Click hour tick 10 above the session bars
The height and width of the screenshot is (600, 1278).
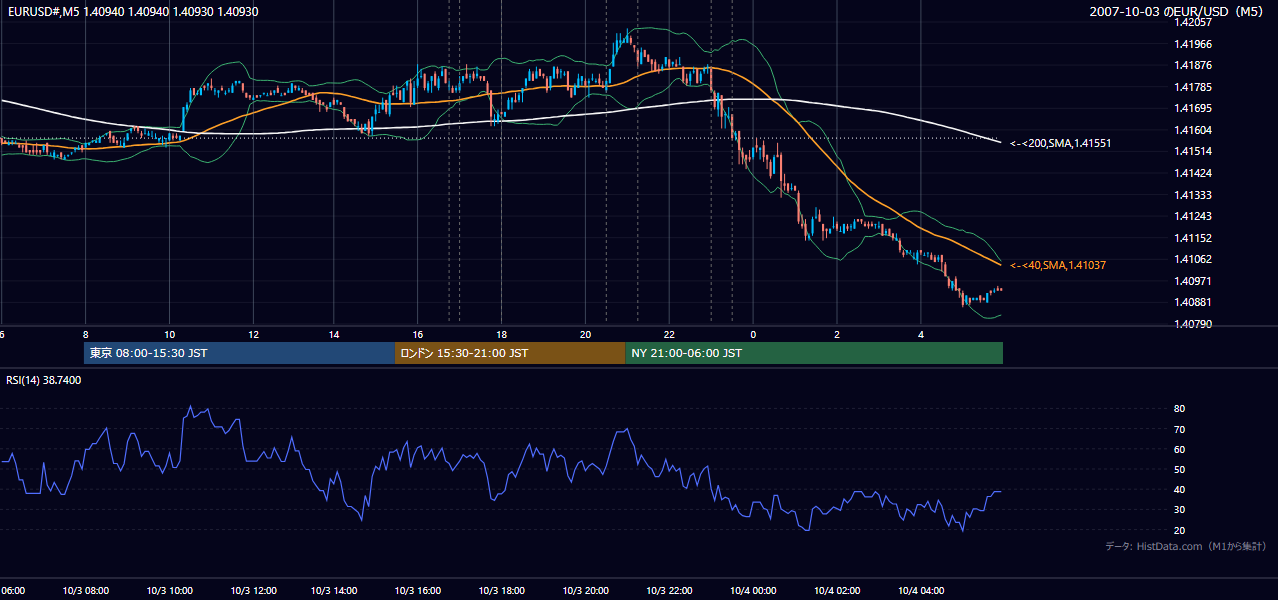pos(169,334)
